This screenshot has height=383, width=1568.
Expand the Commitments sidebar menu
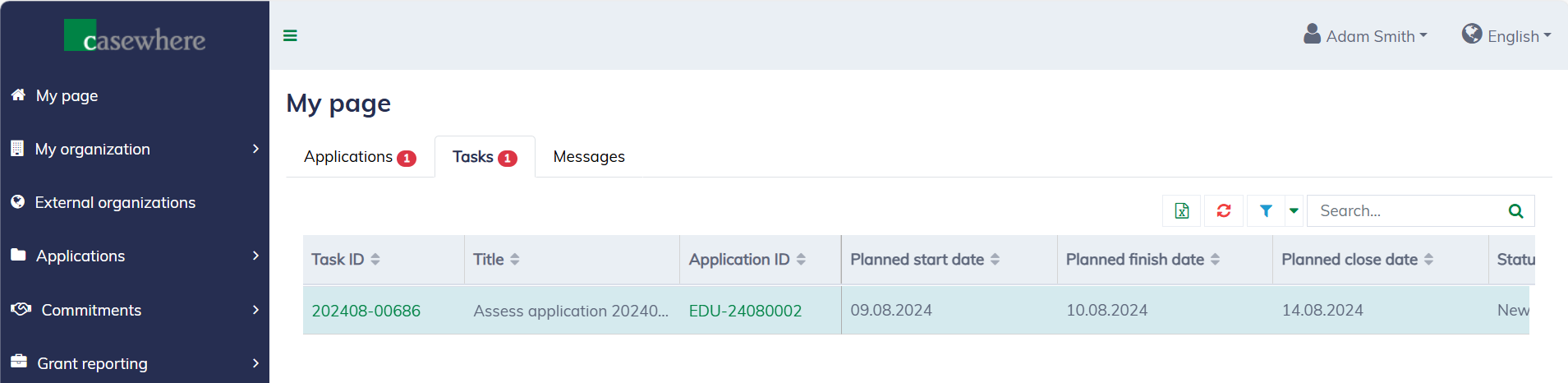click(135, 310)
